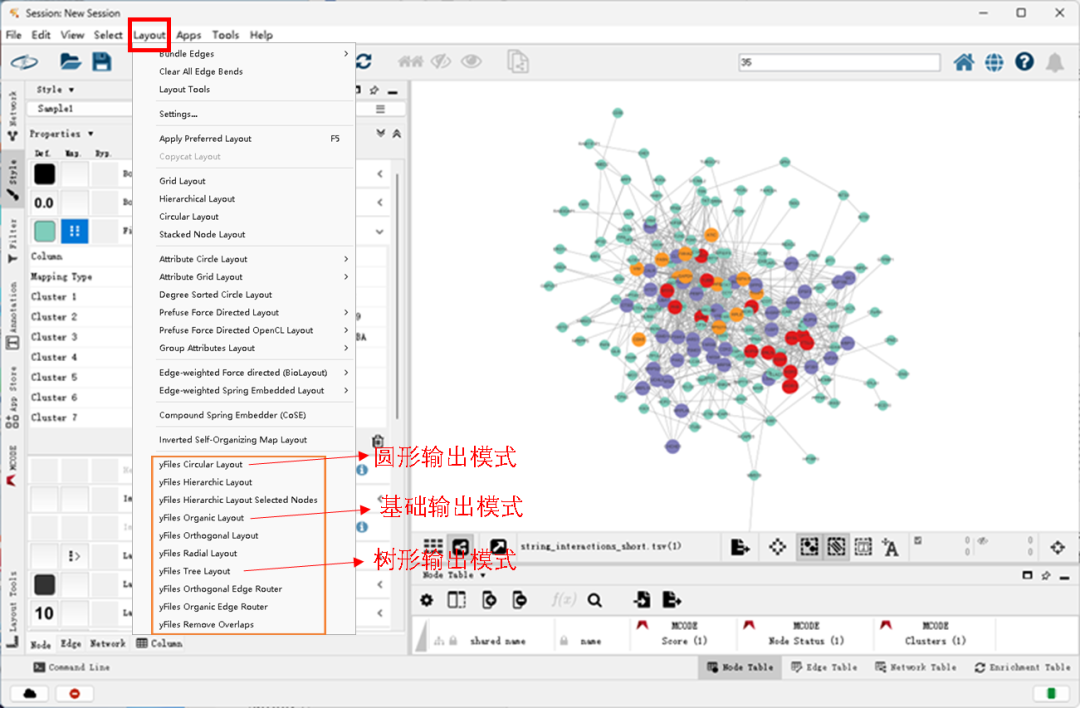Image resolution: width=1080 pixels, height=708 pixels.
Task: Click the search field showing 35
Action: point(838,62)
